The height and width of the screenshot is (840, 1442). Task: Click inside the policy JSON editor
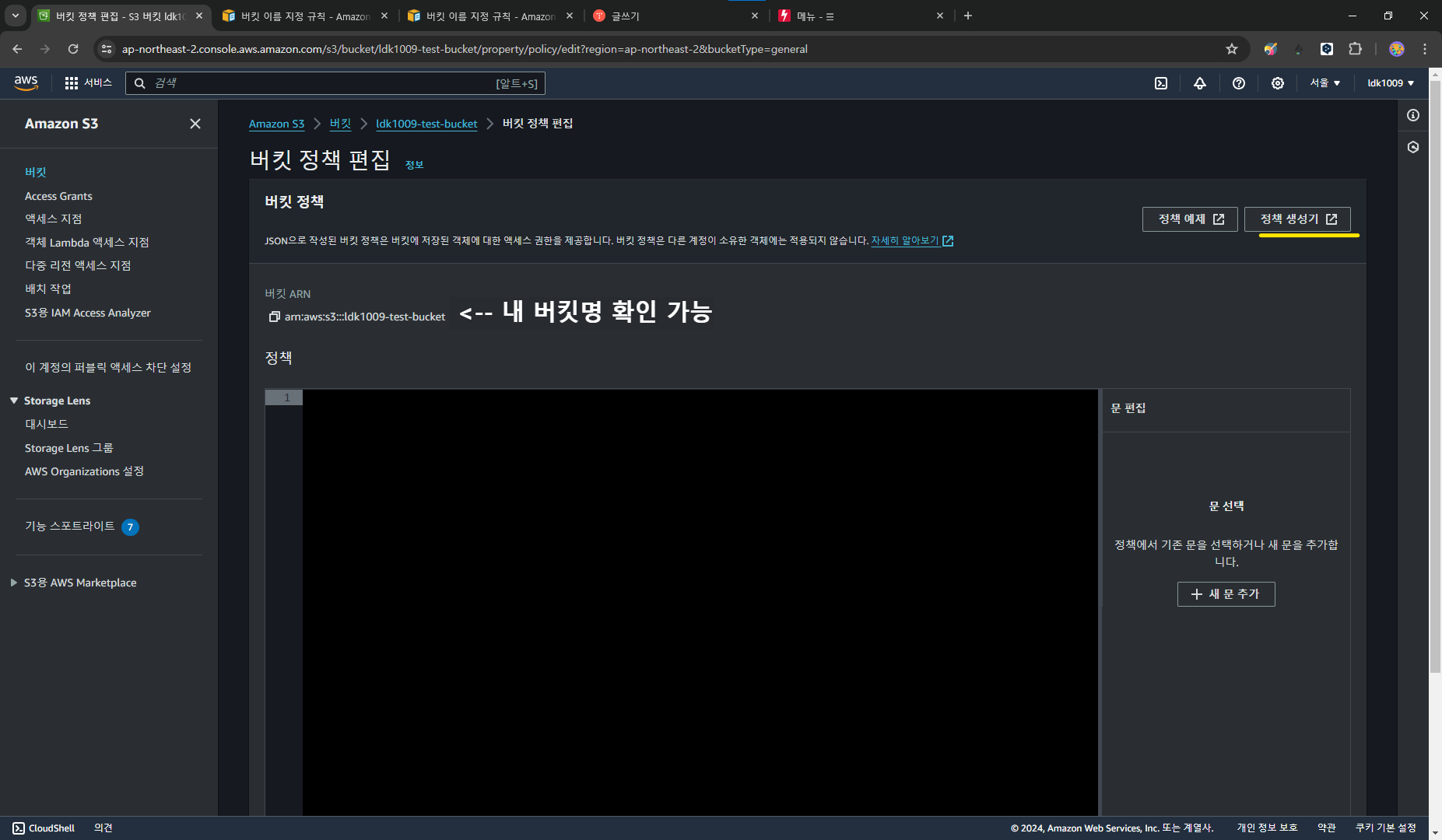(700, 603)
